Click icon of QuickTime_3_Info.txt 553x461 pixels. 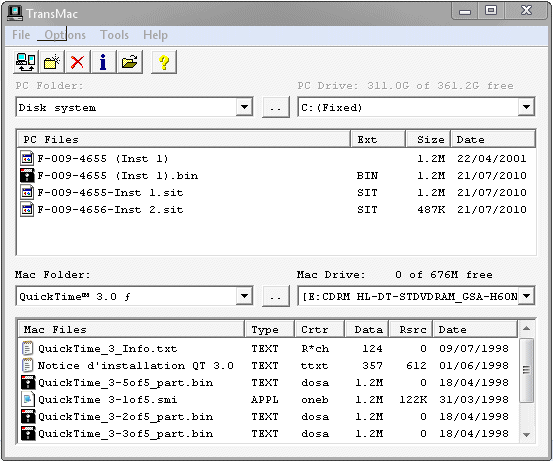coord(28,348)
